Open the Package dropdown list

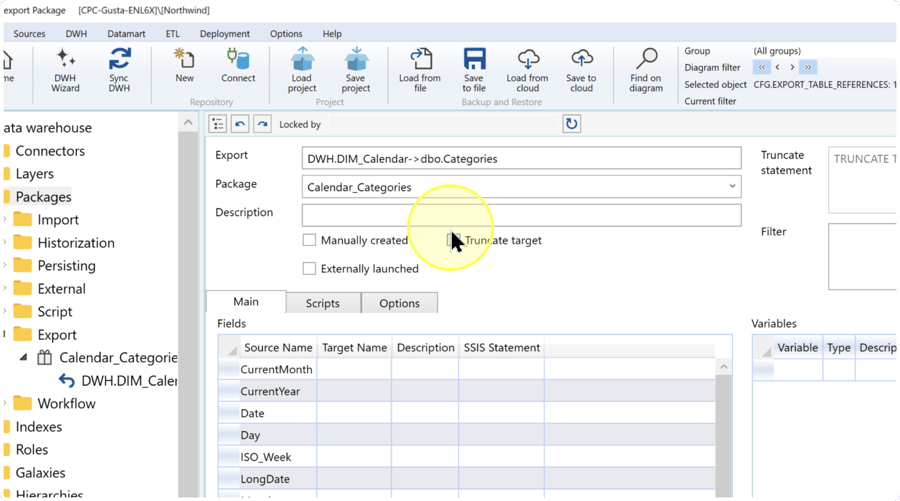[732, 187]
